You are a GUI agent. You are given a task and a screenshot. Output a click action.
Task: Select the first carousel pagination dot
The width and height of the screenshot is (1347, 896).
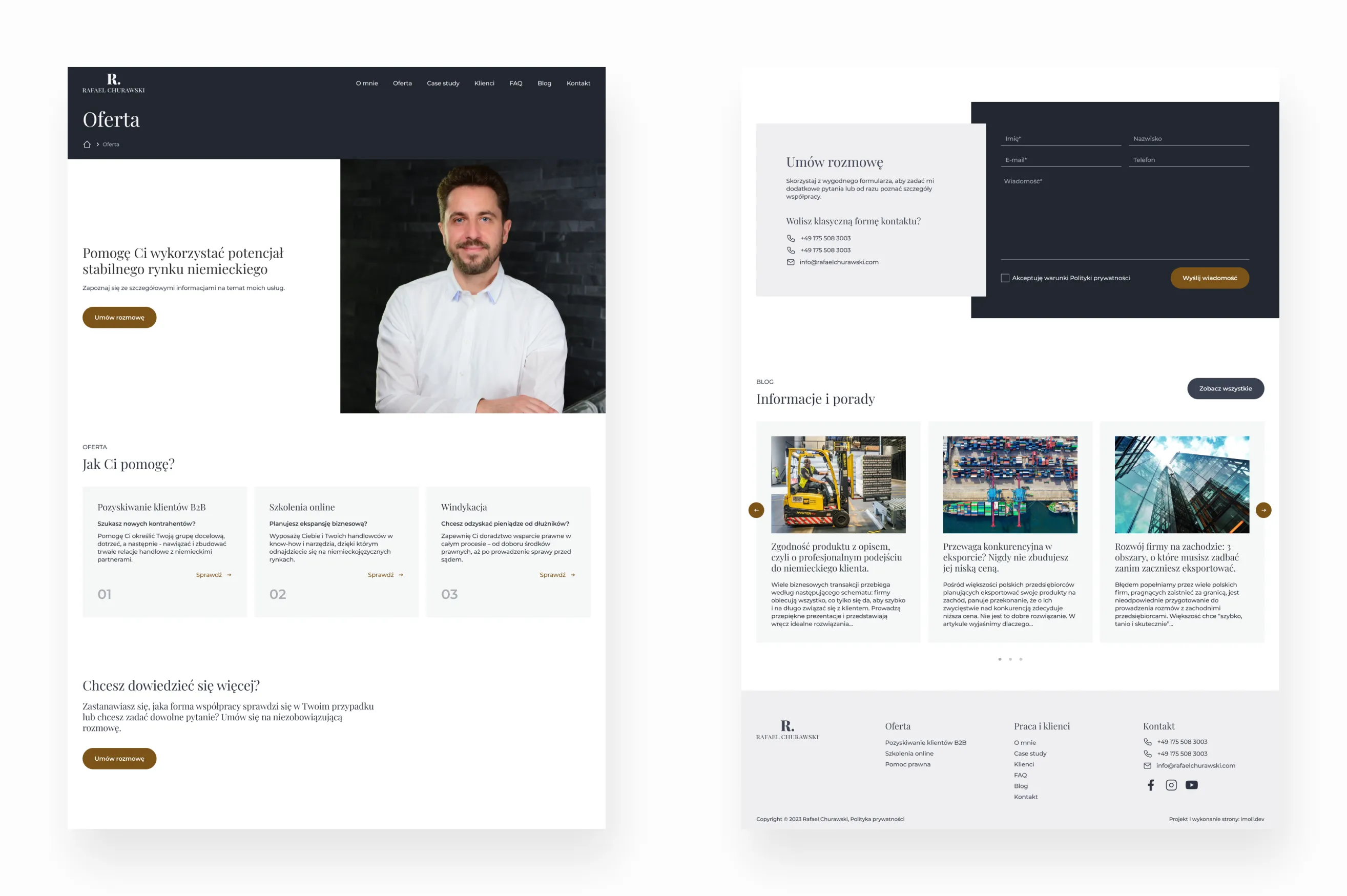(x=1000, y=659)
